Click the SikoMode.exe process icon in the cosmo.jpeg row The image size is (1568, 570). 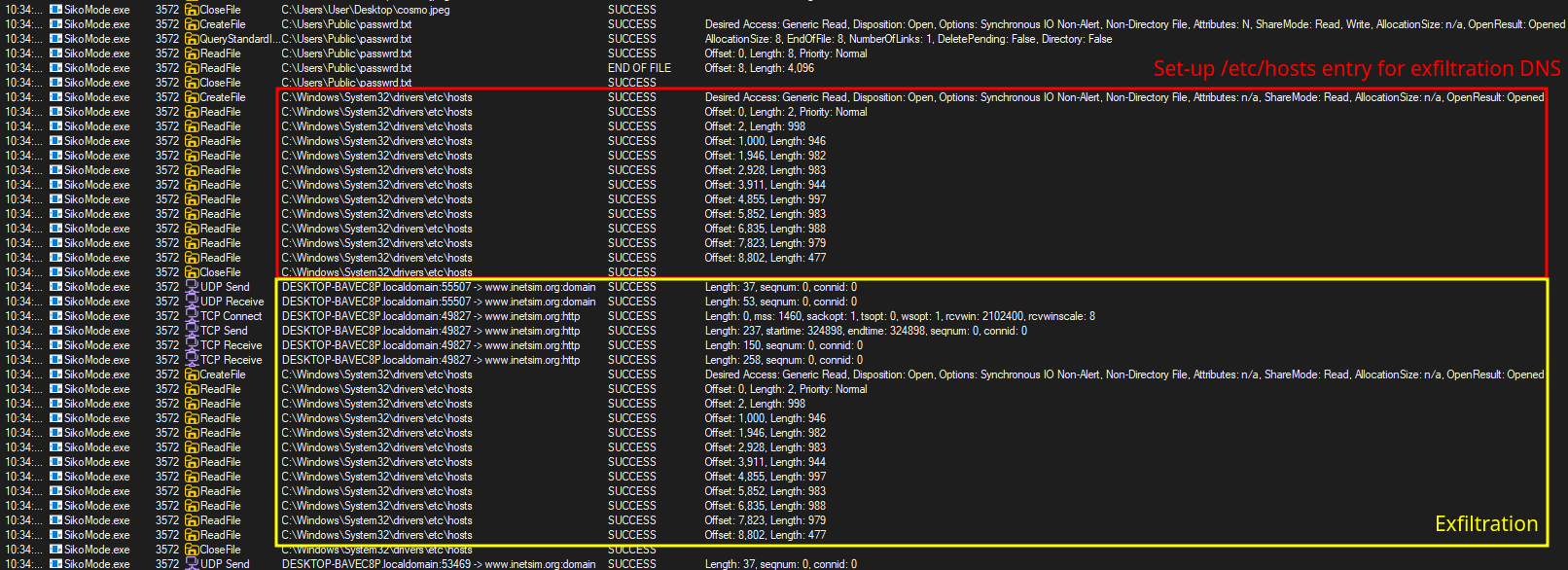[56, 10]
